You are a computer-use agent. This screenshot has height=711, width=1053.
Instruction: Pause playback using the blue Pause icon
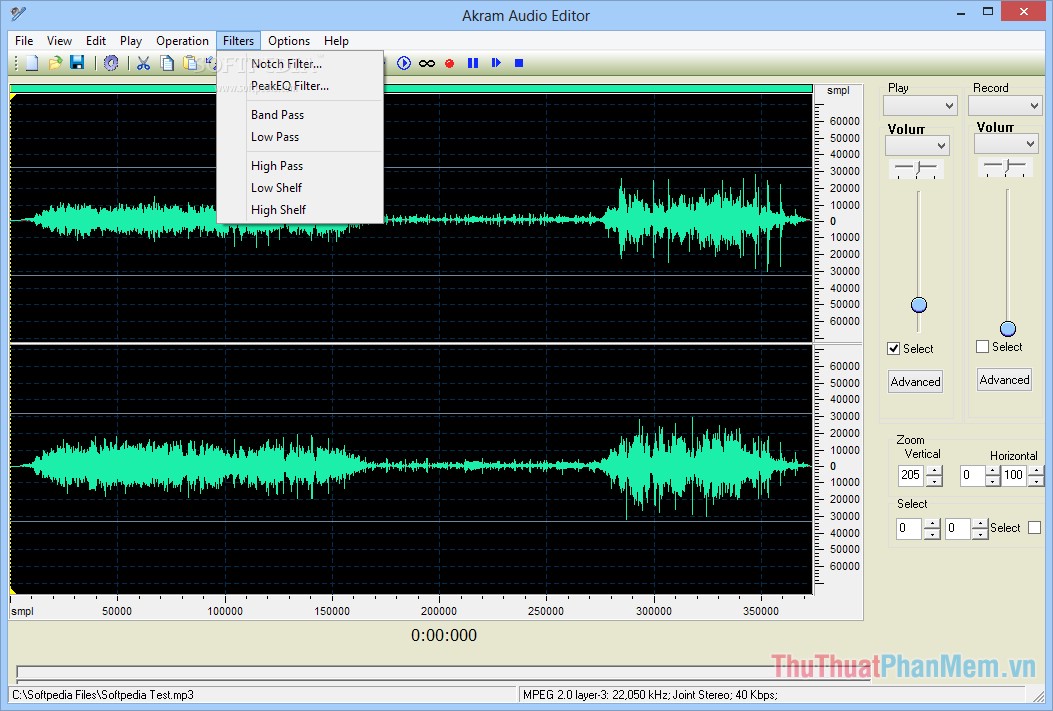tap(473, 63)
